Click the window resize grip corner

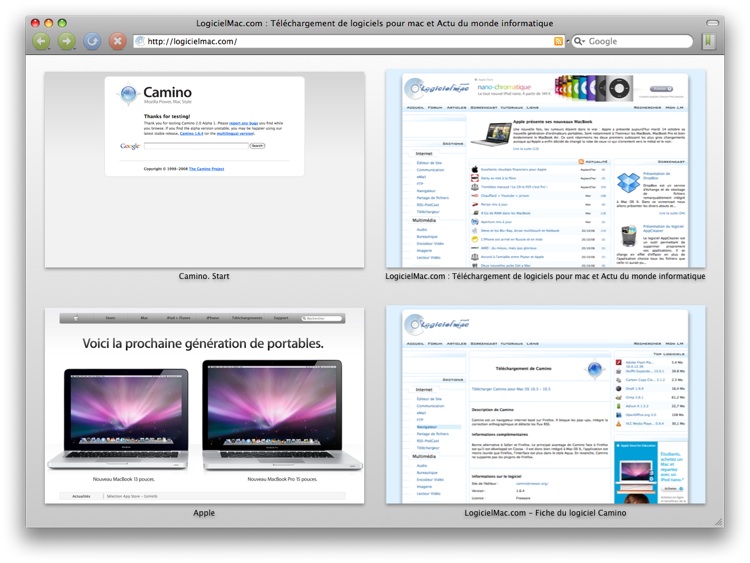point(718,522)
